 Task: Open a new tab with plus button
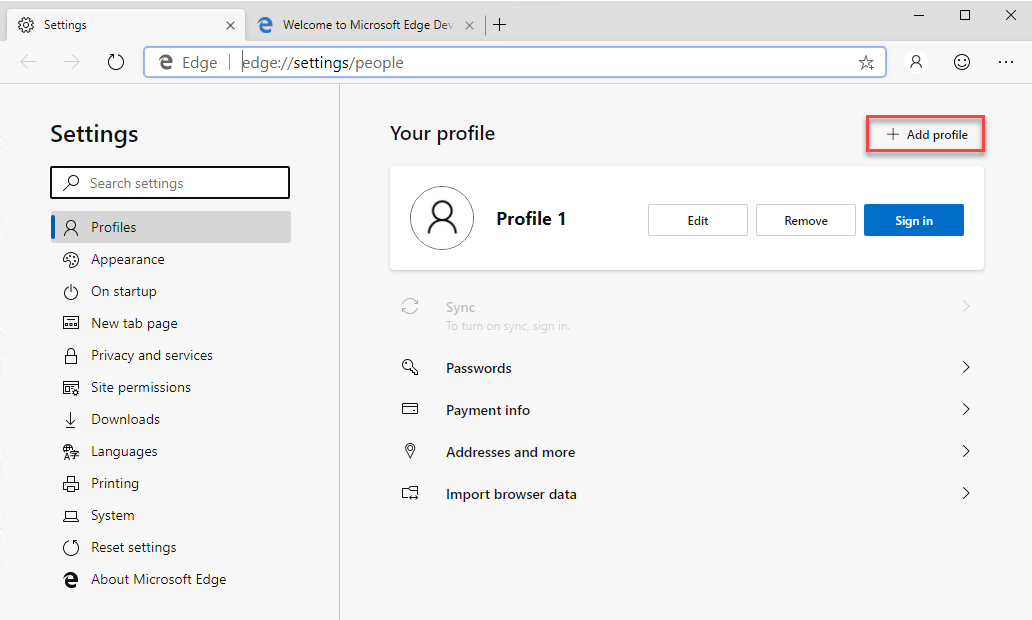click(500, 25)
